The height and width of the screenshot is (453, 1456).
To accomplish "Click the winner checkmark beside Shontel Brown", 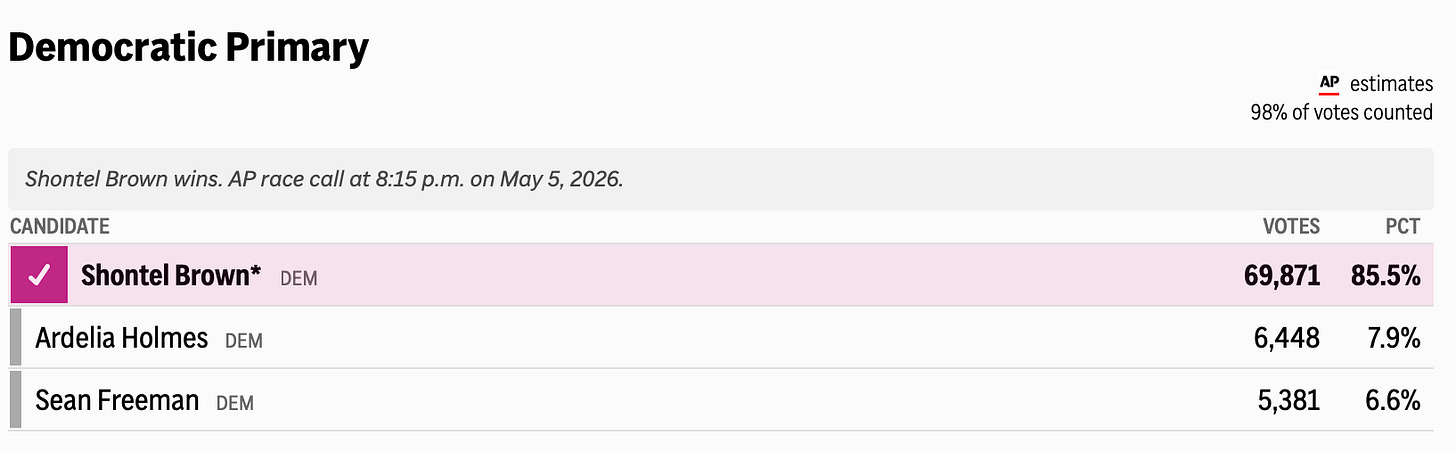I will pyautogui.click(x=39, y=275).
